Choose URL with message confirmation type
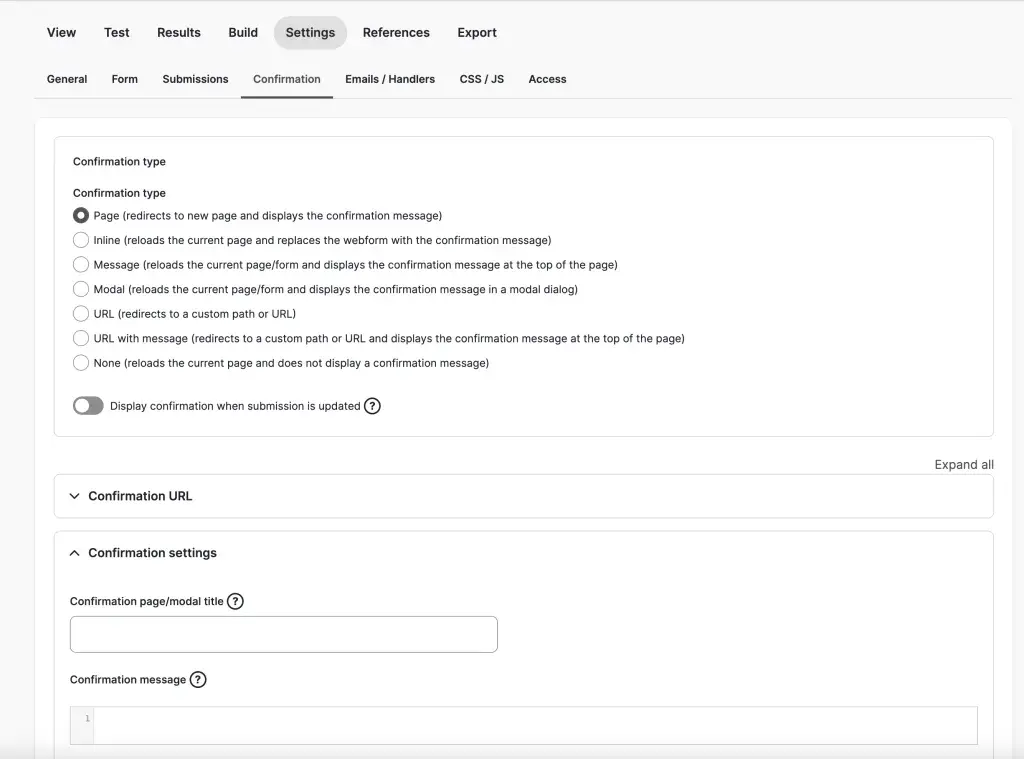Viewport: 1024px width, 759px height. (x=81, y=339)
